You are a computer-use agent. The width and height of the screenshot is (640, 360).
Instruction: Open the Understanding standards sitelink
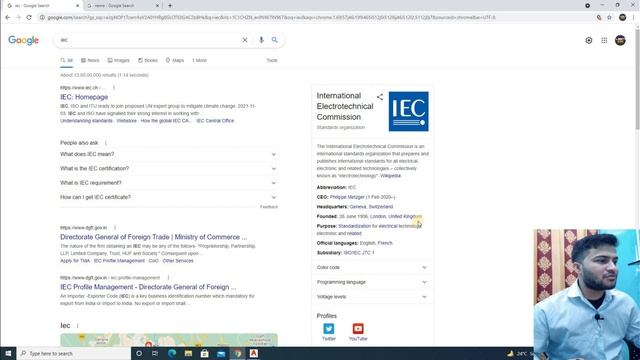point(86,121)
